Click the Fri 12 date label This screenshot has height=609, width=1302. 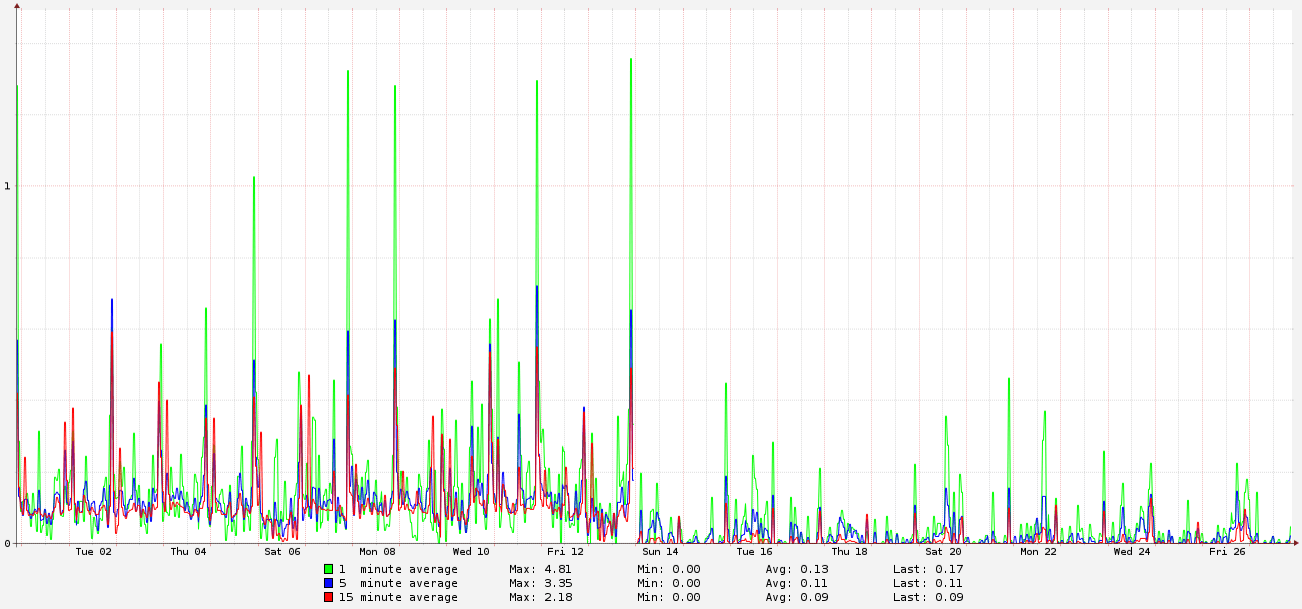(x=566, y=551)
